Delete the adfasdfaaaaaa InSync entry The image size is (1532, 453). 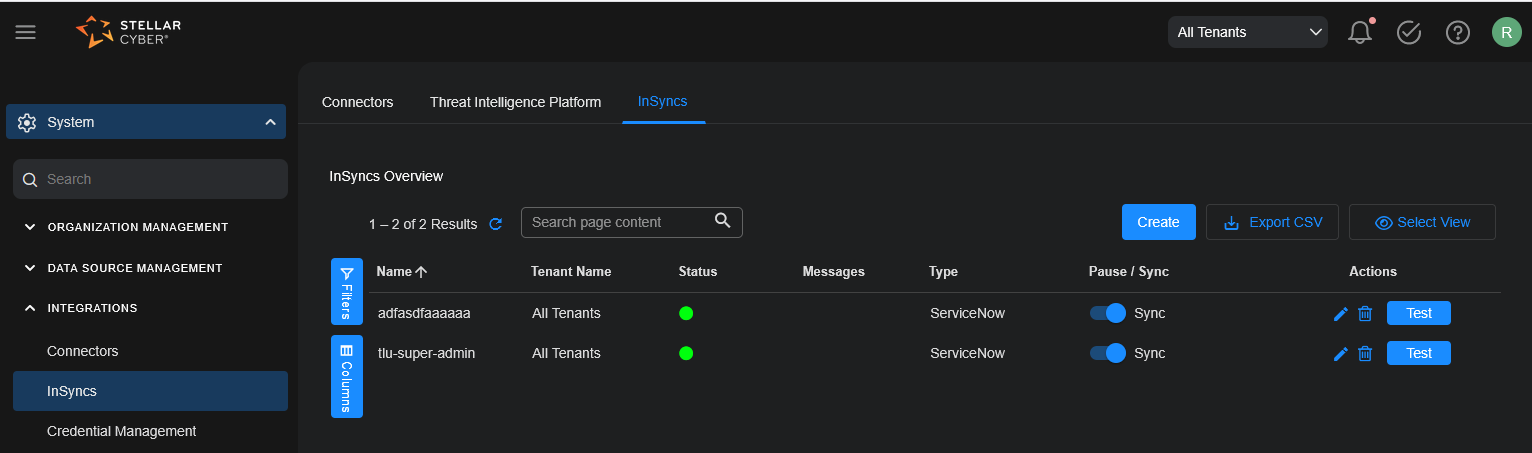pyautogui.click(x=1365, y=314)
